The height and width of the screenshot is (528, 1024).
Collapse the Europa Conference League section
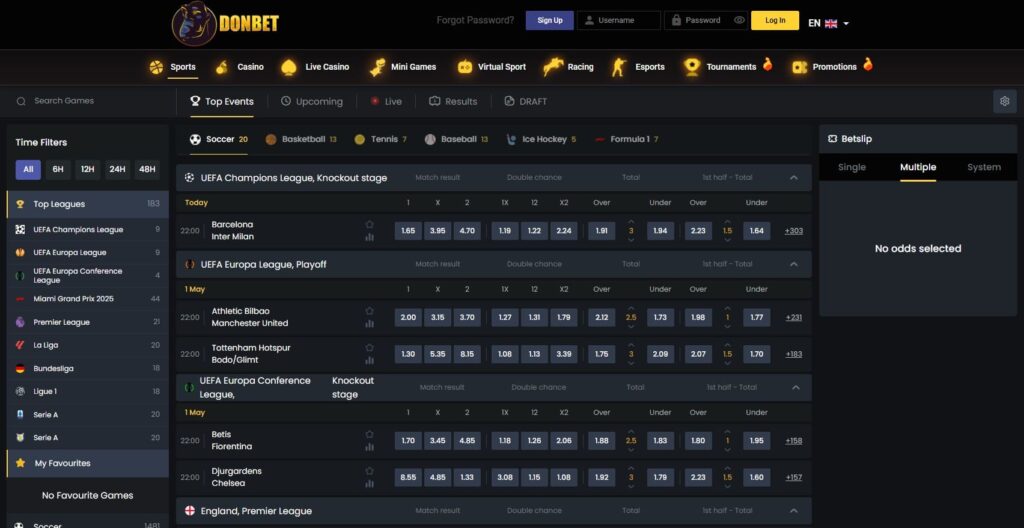[795, 388]
